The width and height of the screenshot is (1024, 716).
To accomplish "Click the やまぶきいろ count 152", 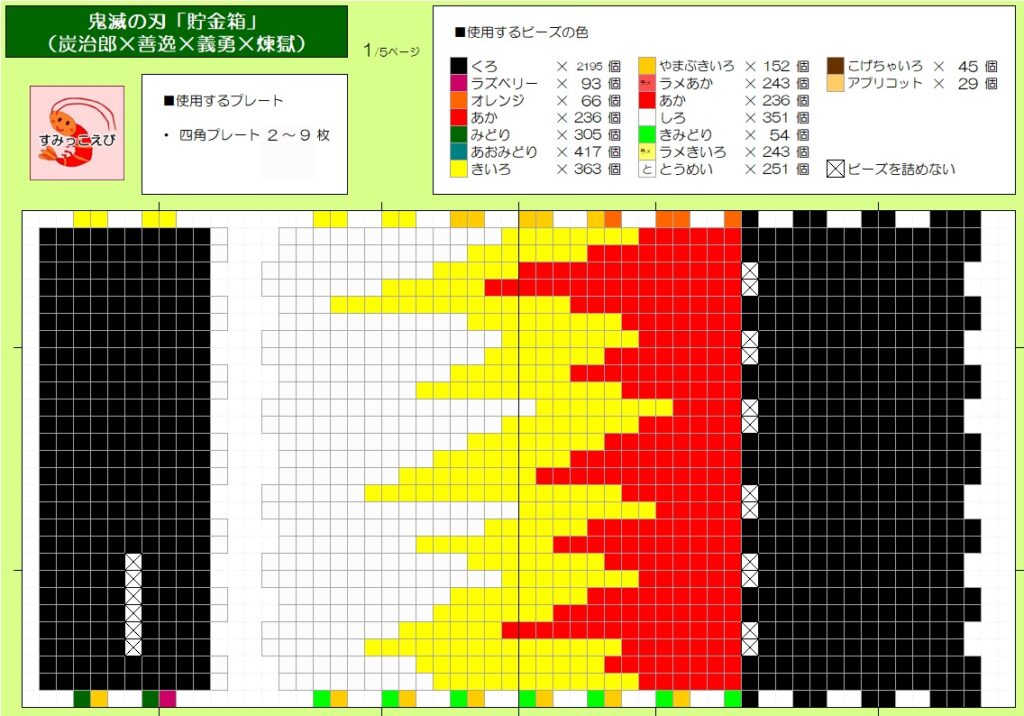I will [776, 66].
